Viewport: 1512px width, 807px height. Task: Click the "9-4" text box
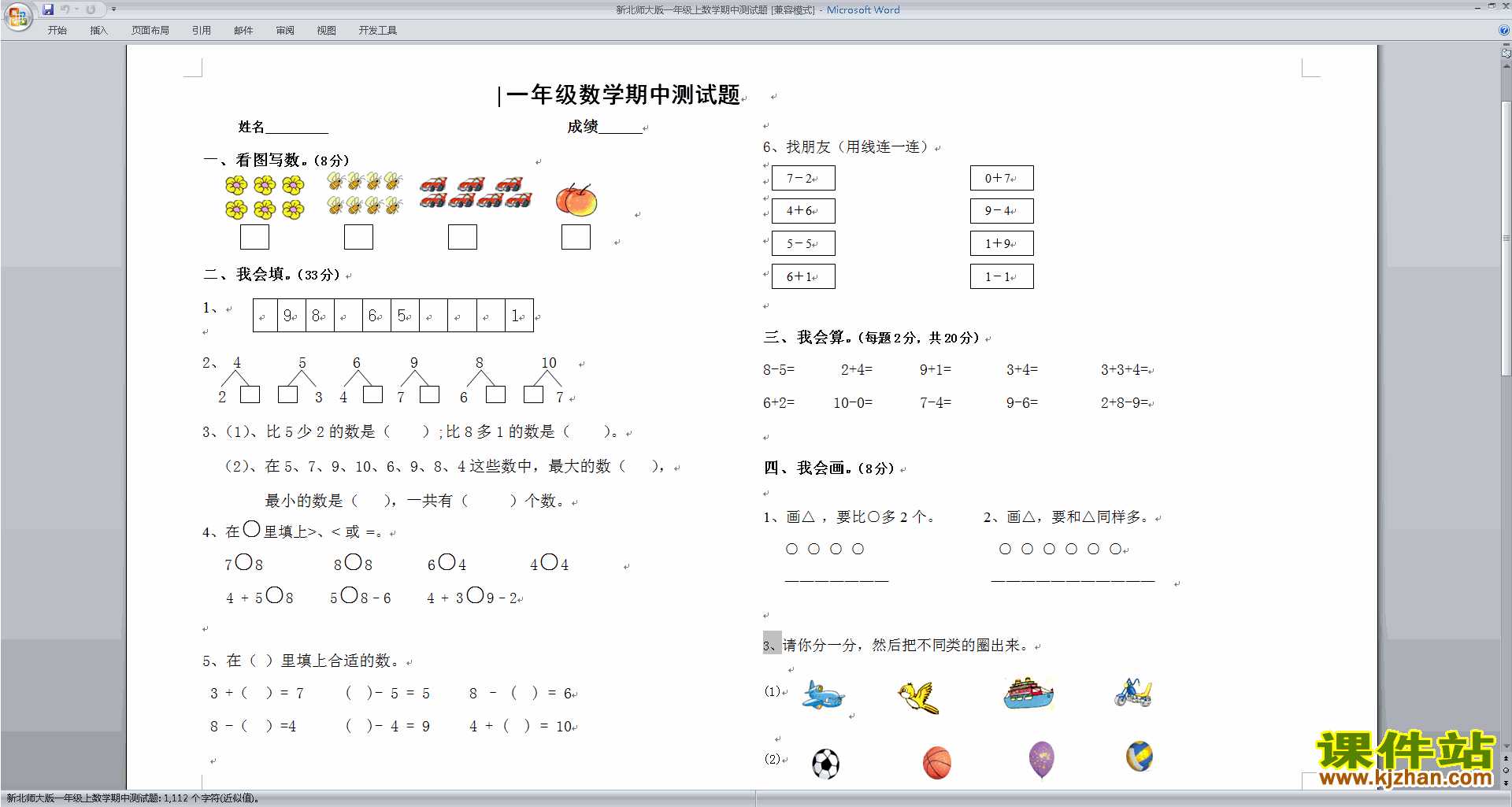pos(1002,211)
